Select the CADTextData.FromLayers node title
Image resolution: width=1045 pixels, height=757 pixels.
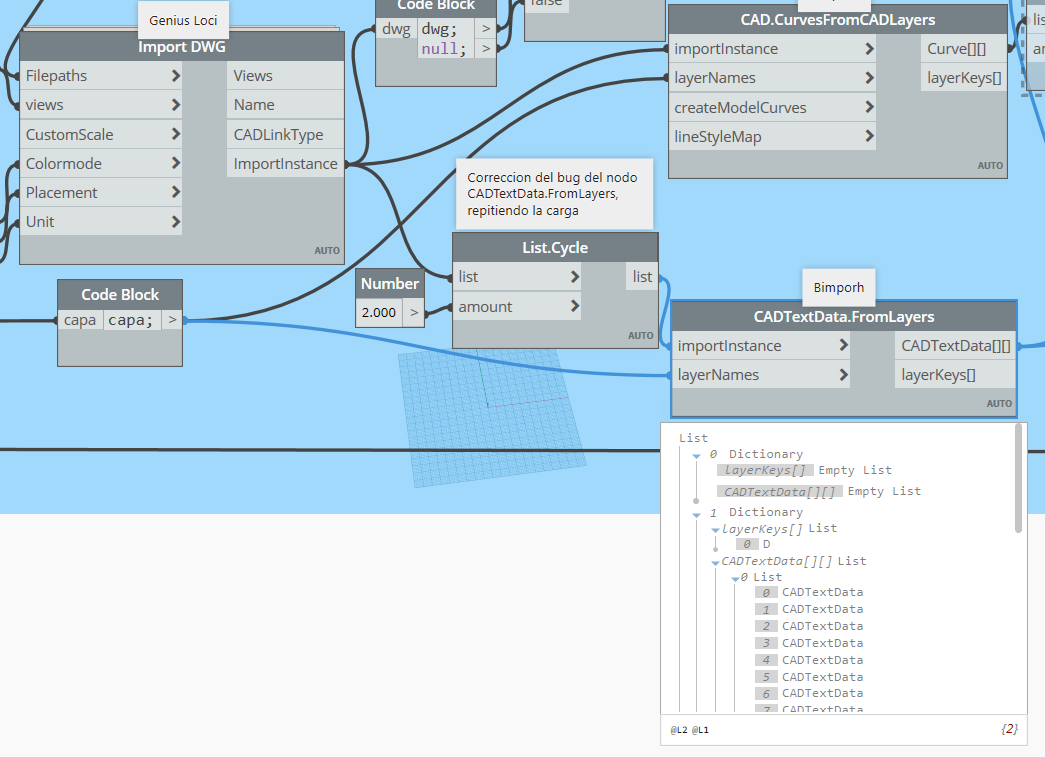[x=844, y=317]
